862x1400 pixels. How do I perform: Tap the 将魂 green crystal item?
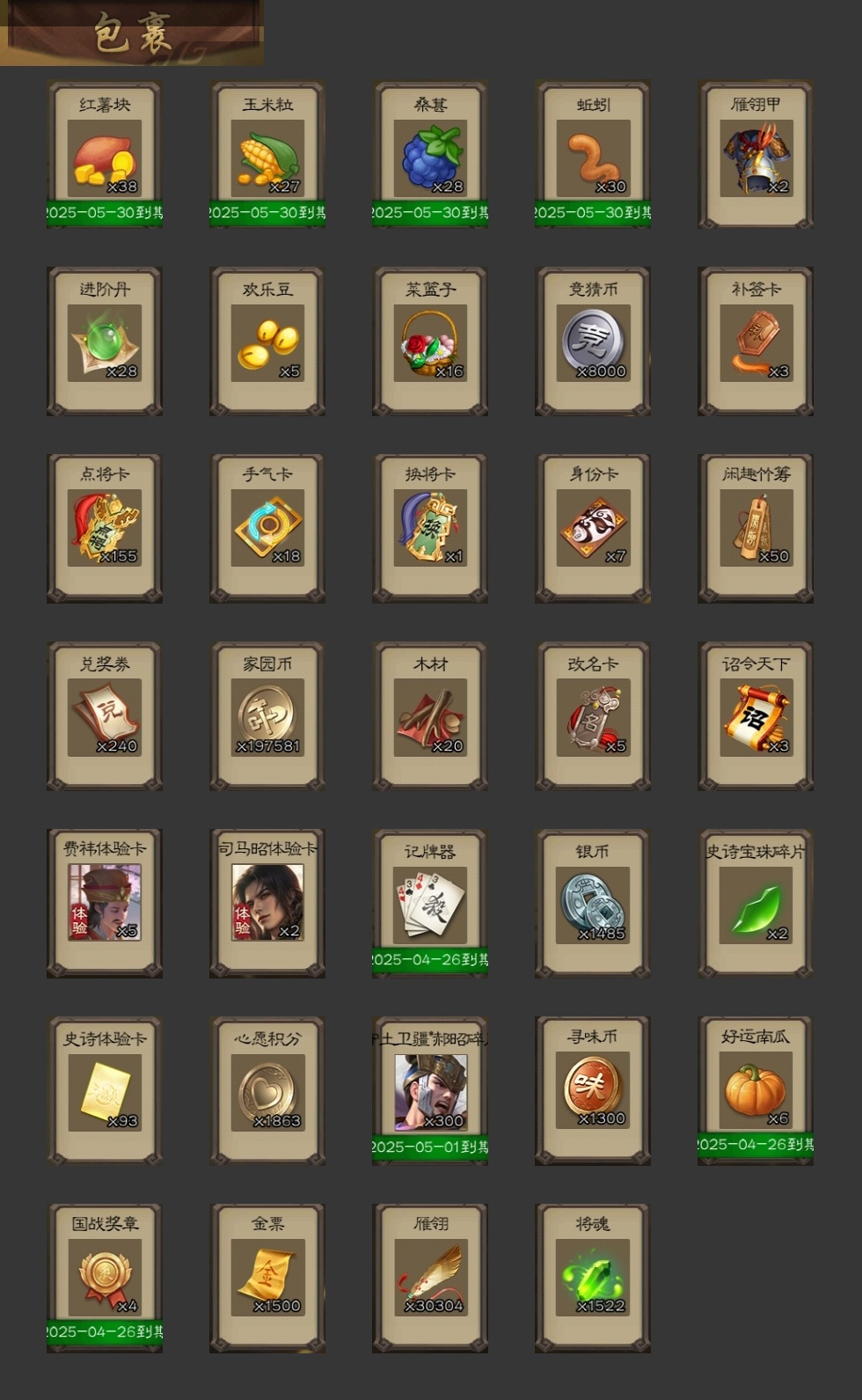pyautogui.click(x=593, y=1278)
